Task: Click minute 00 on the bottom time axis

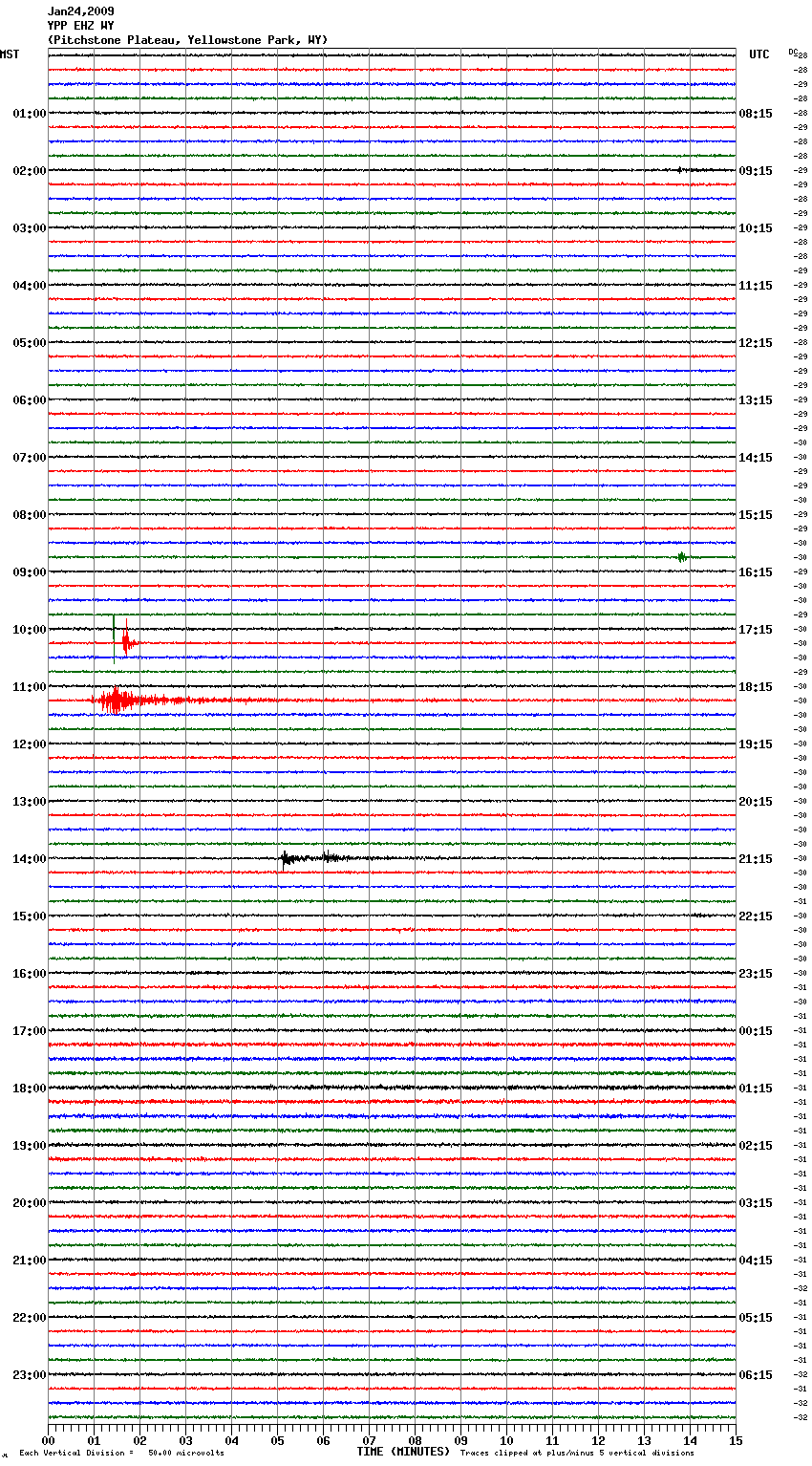Action: (49, 1440)
